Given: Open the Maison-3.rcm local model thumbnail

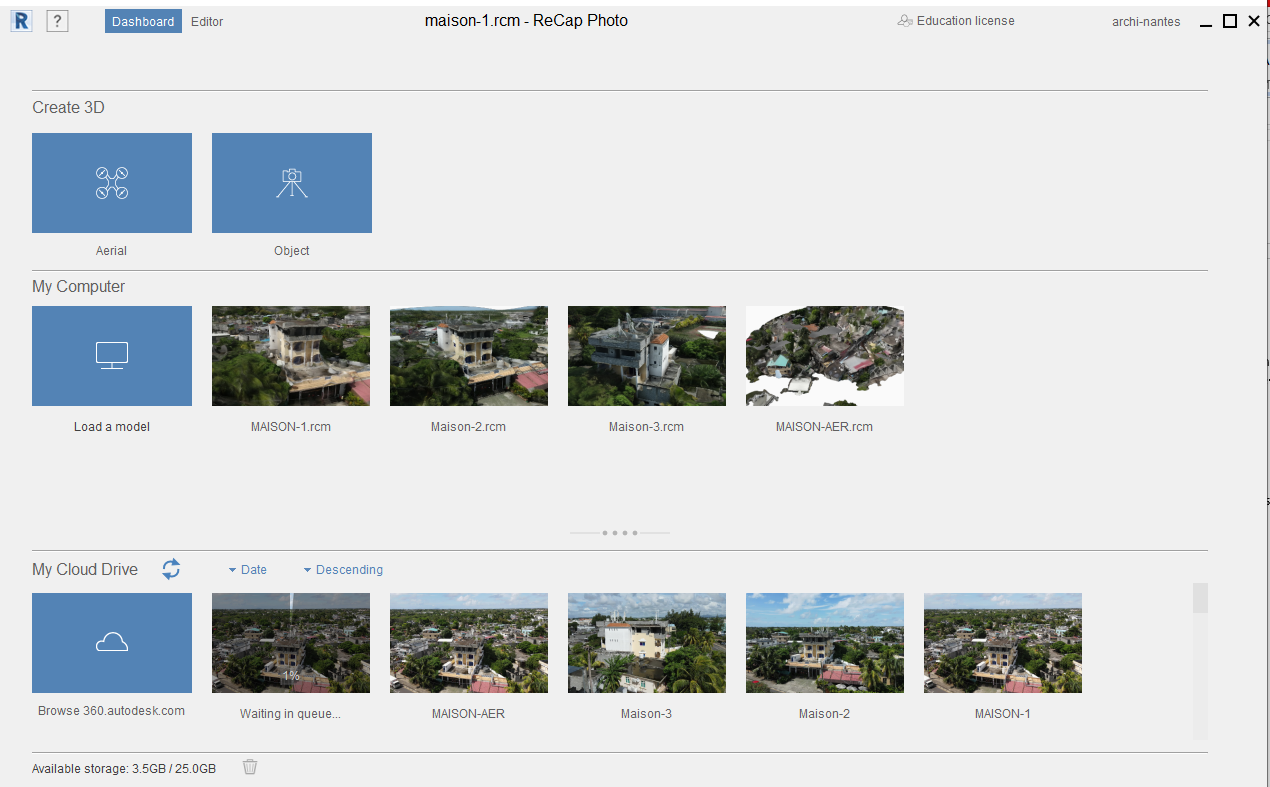Looking at the screenshot, I should (x=647, y=356).
